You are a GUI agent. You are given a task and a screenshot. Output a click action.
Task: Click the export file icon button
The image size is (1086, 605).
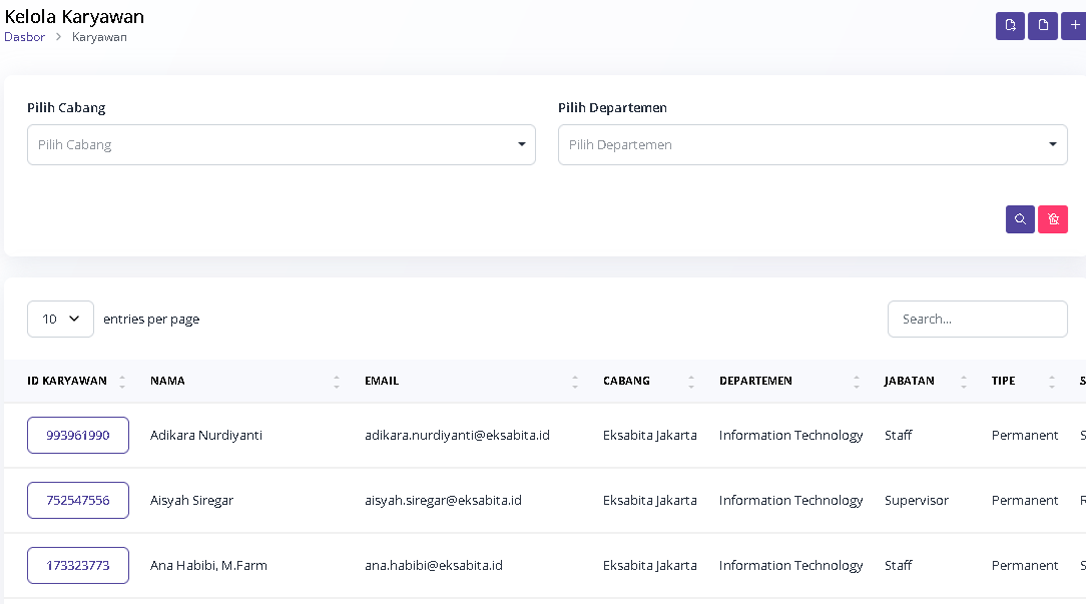pos(1010,26)
